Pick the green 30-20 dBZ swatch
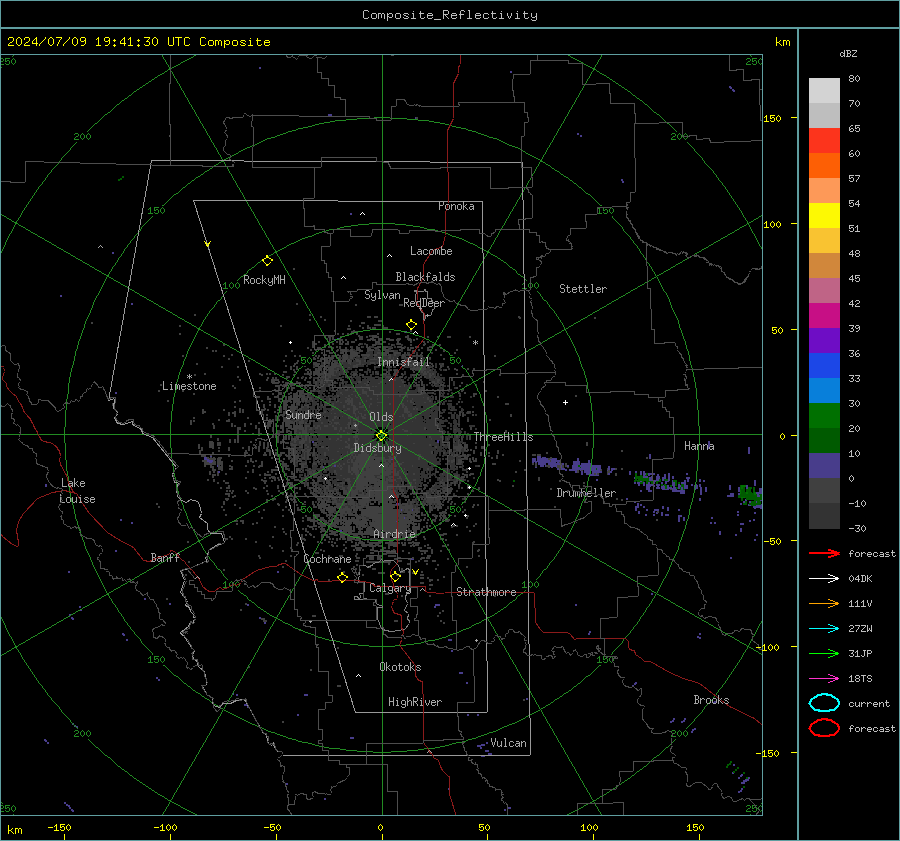 tap(824, 416)
